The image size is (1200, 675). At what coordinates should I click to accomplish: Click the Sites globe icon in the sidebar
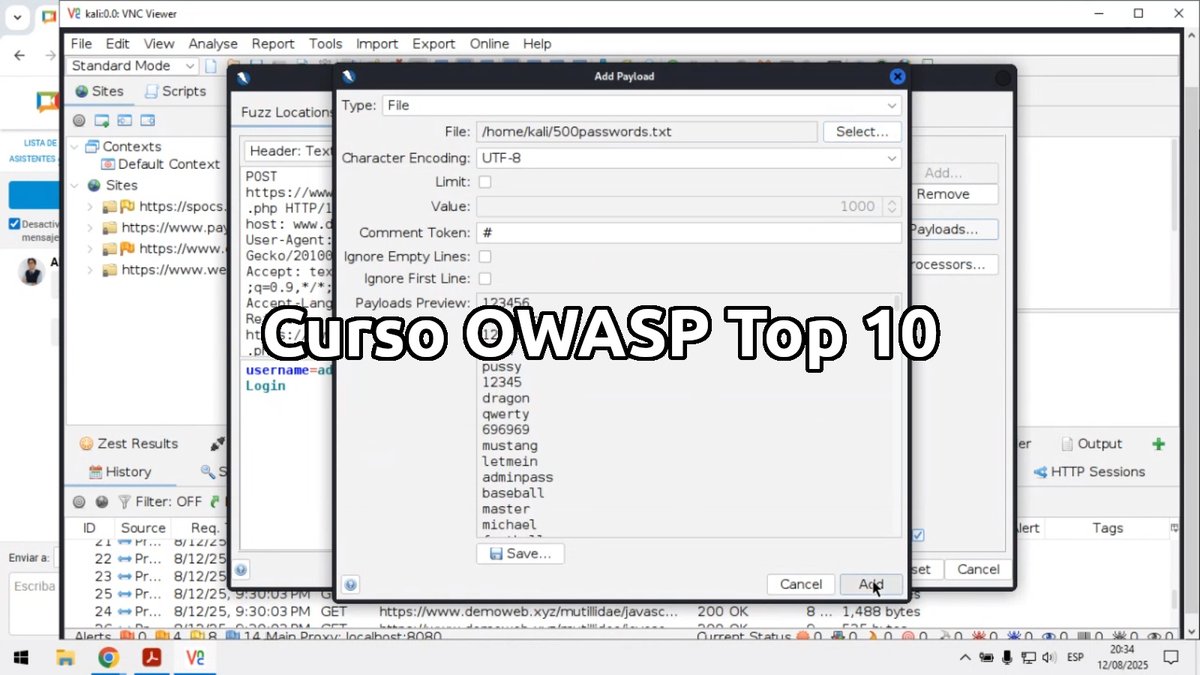pos(80,90)
